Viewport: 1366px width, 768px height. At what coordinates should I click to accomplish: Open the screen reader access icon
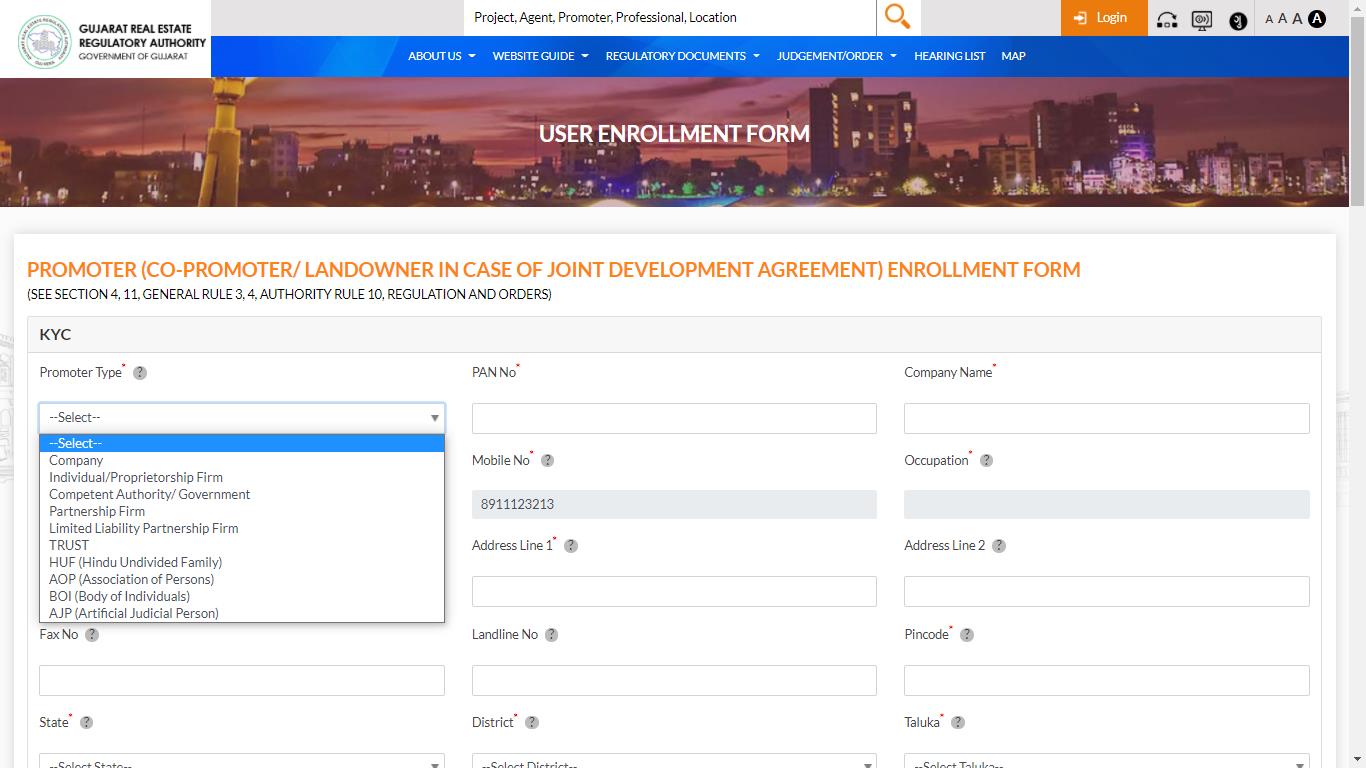(1202, 19)
